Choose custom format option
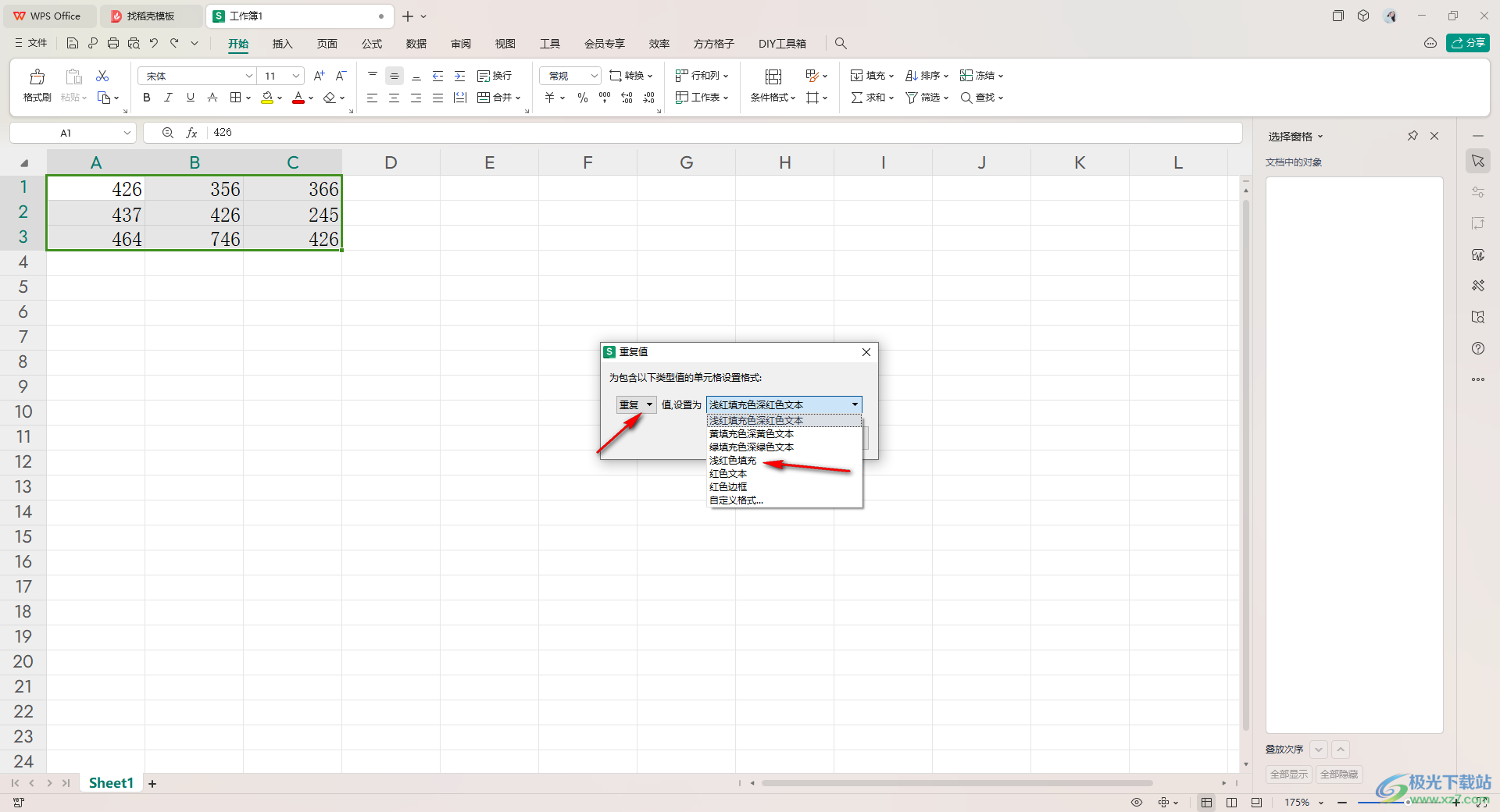The height and width of the screenshot is (812, 1500). click(736, 500)
